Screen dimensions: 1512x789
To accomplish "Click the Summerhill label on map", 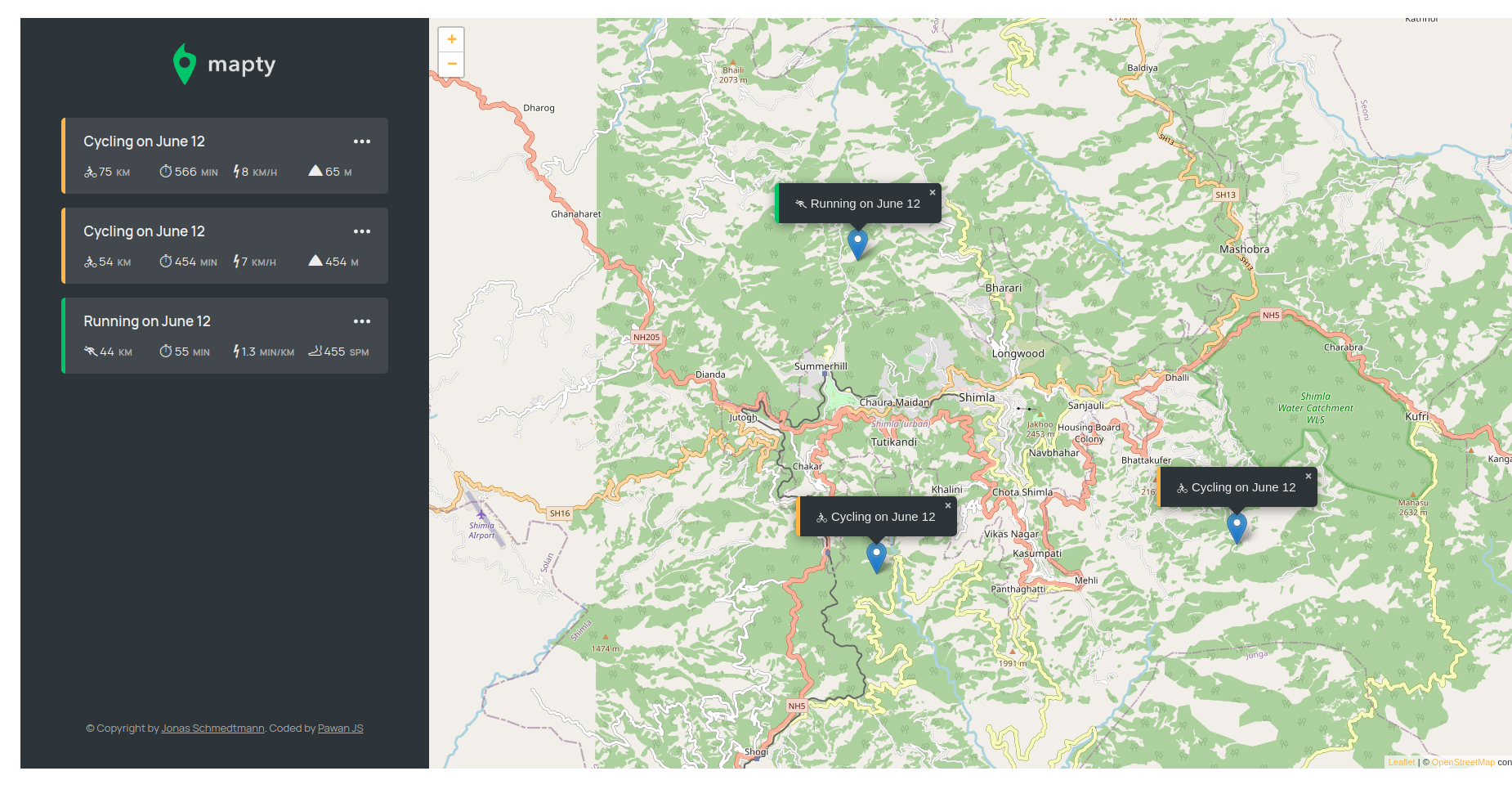I will [x=821, y=366].
